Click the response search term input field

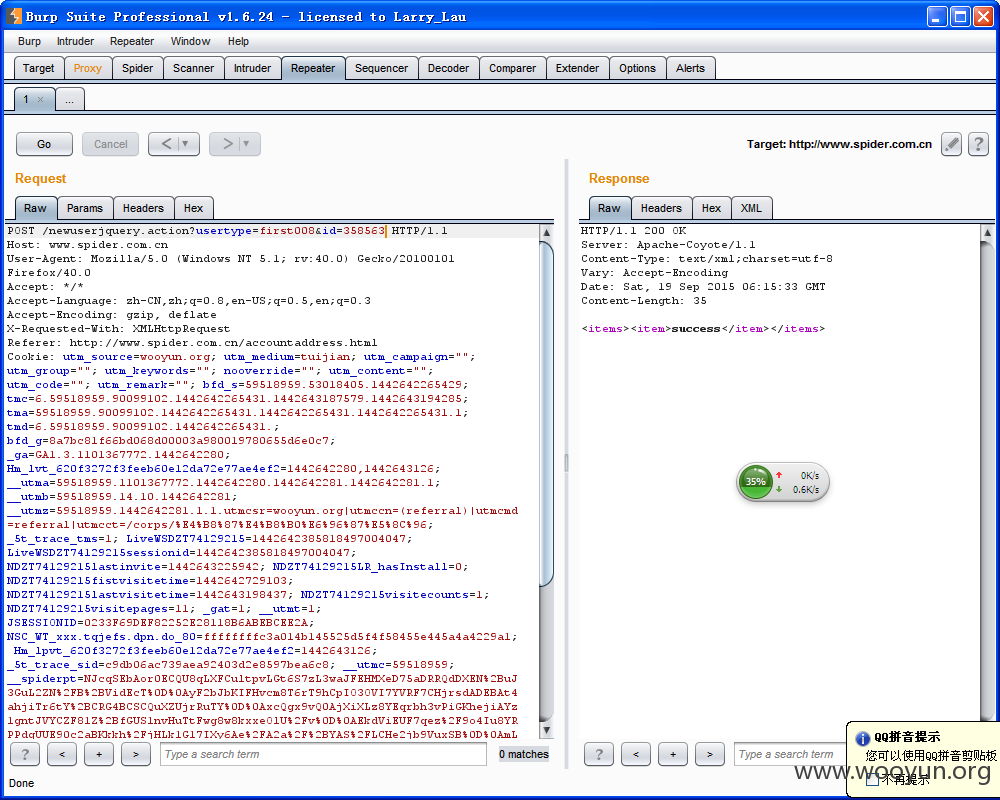click(x=790, y=754)
